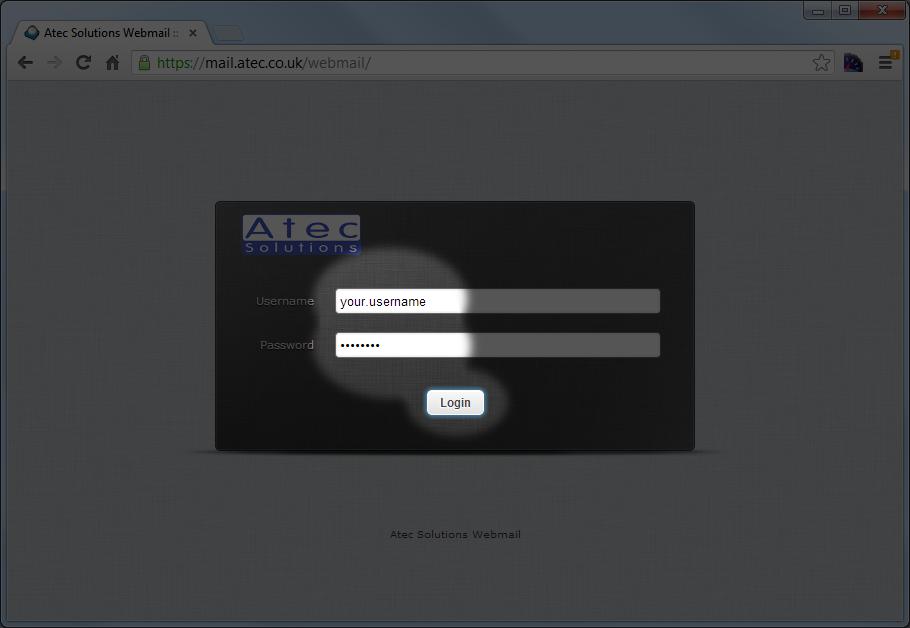
Task: Click the address bar showing mail.atec.co.uk
Action: click(x=480, y=63)
